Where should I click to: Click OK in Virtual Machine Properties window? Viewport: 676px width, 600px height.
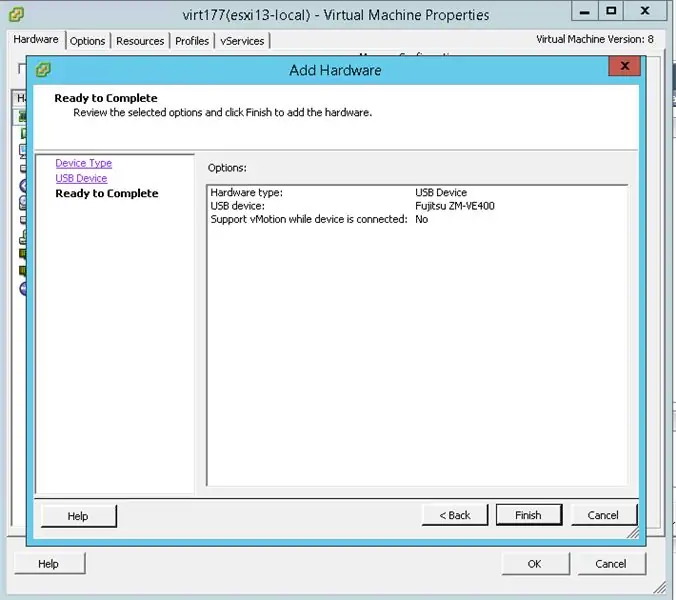click(535, 564)
